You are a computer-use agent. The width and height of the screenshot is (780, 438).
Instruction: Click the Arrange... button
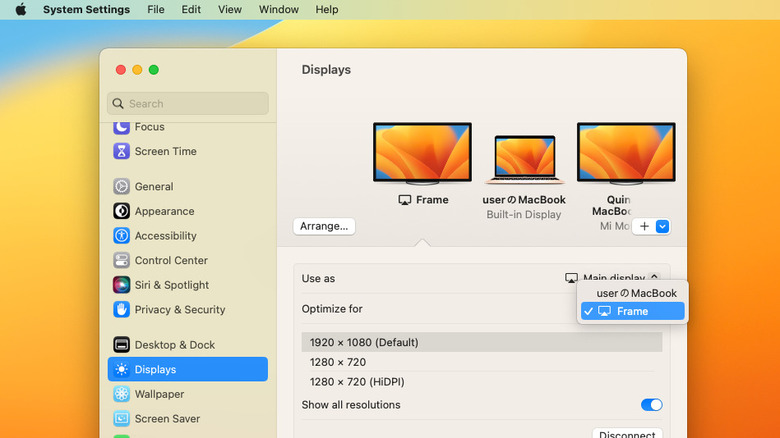coord(324,226)
